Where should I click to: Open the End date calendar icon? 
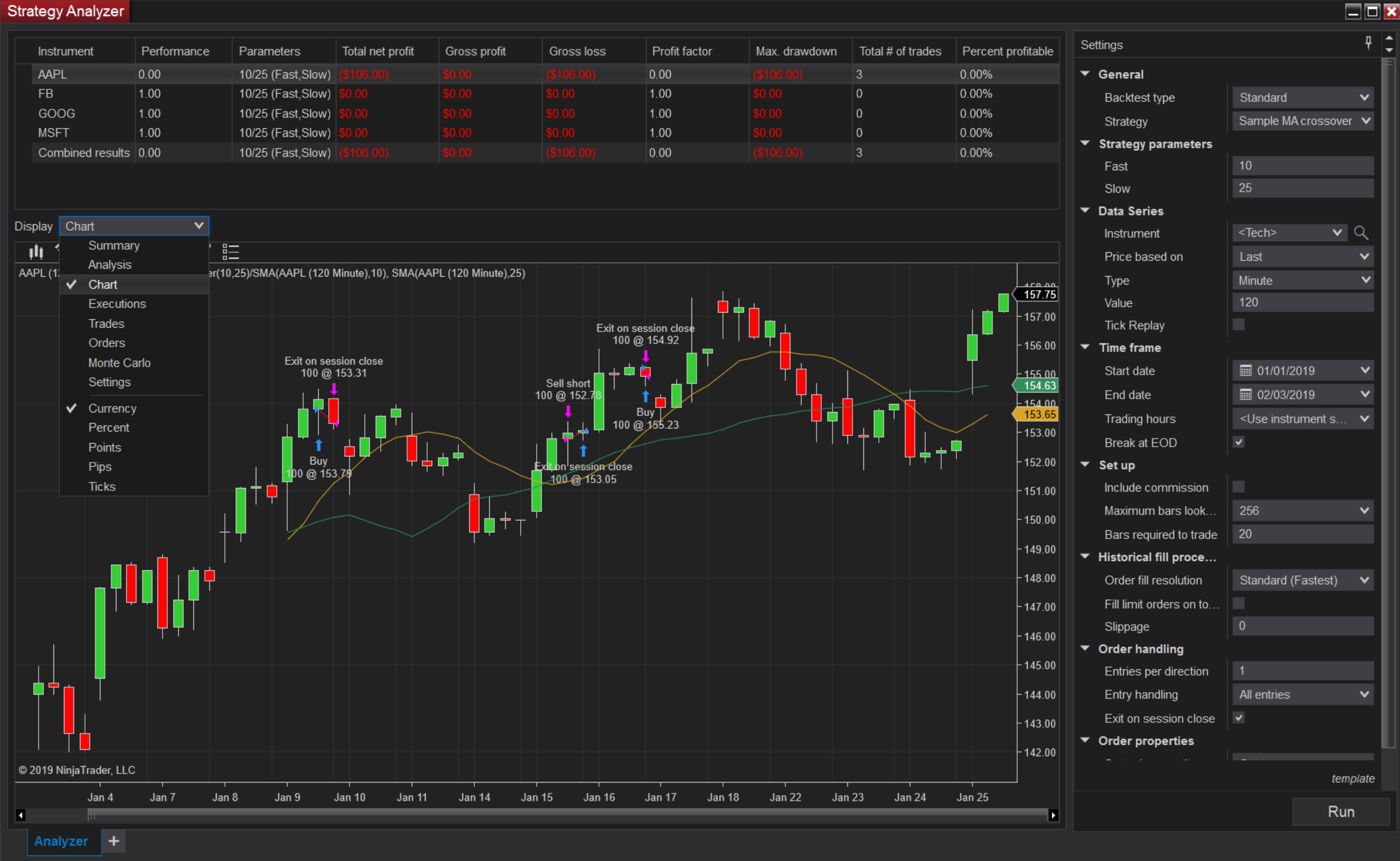coord(1246,395)
